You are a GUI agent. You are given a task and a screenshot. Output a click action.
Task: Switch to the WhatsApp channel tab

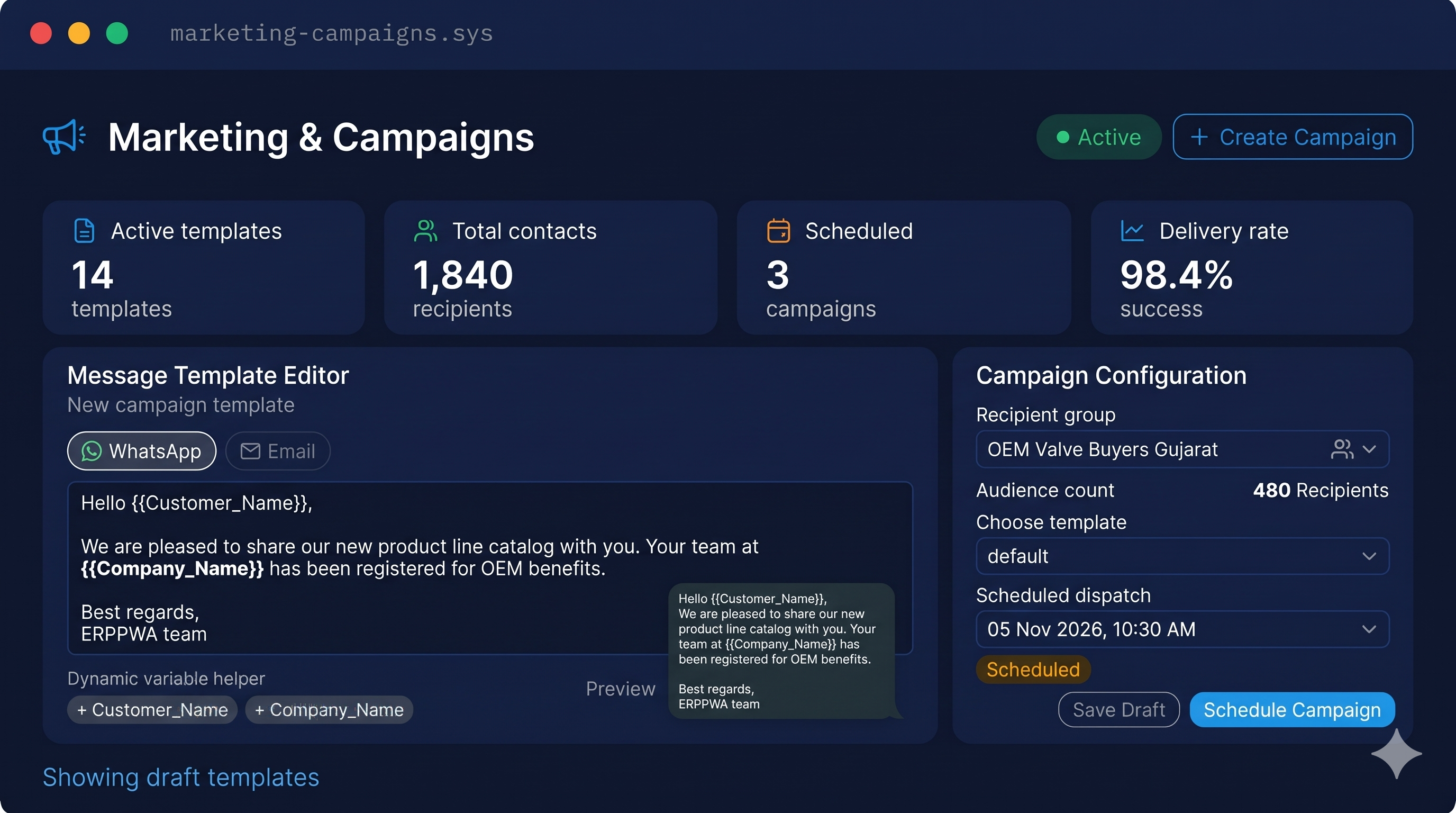pyautogui.click(x=141, y=451)
